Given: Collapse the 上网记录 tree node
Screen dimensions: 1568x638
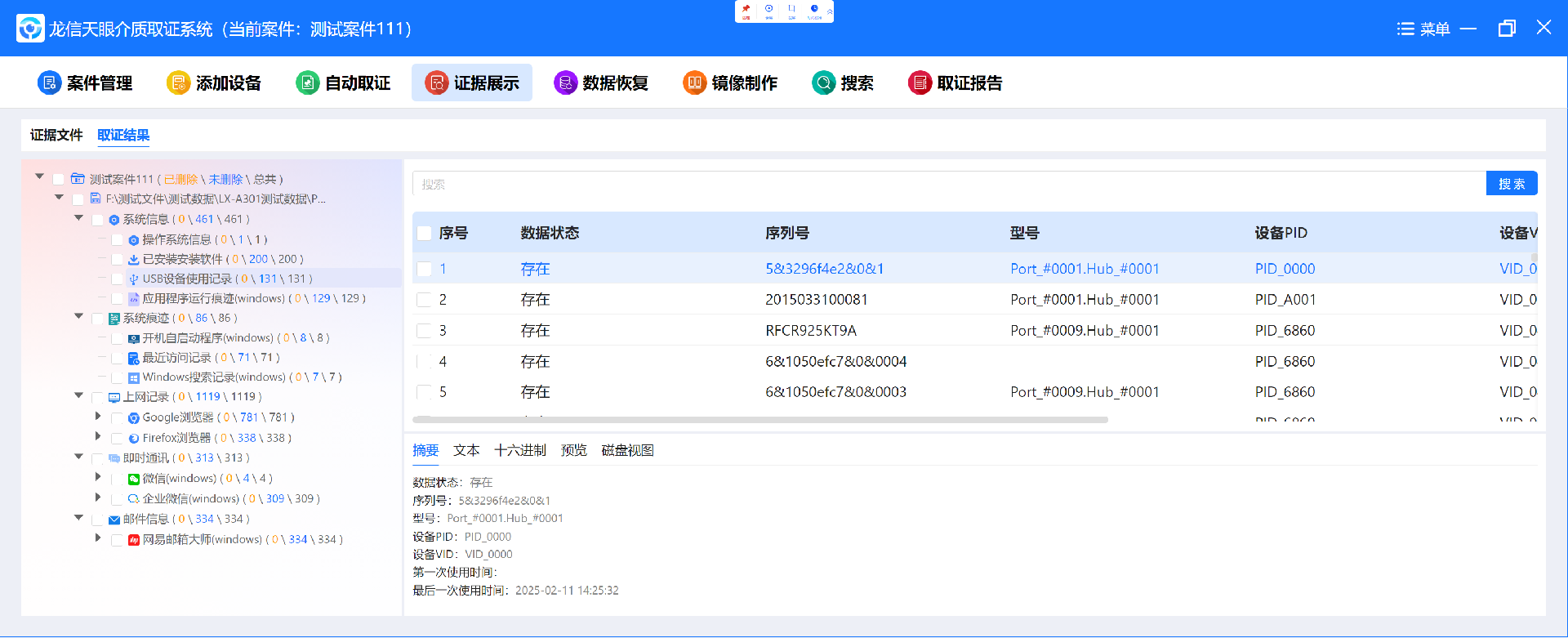Looking at the screenshot, I should pyautogui.click(x=79, y=395).
